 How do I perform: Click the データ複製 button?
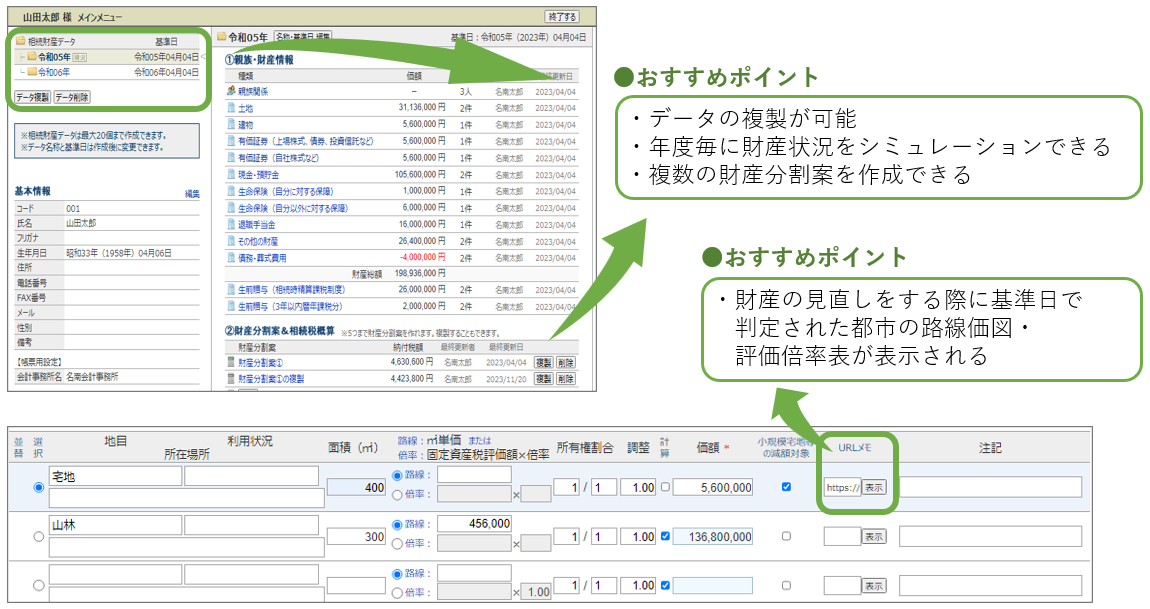pos(32,97)
